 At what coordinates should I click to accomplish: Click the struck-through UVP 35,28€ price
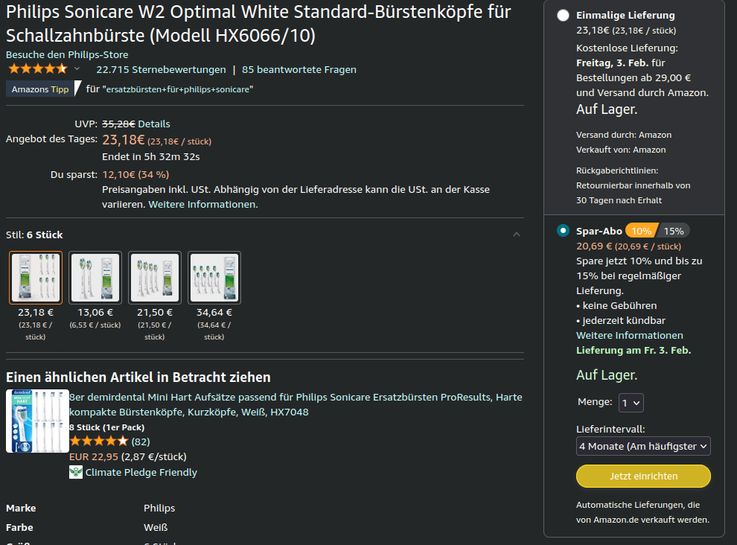[x=118, y=124]
